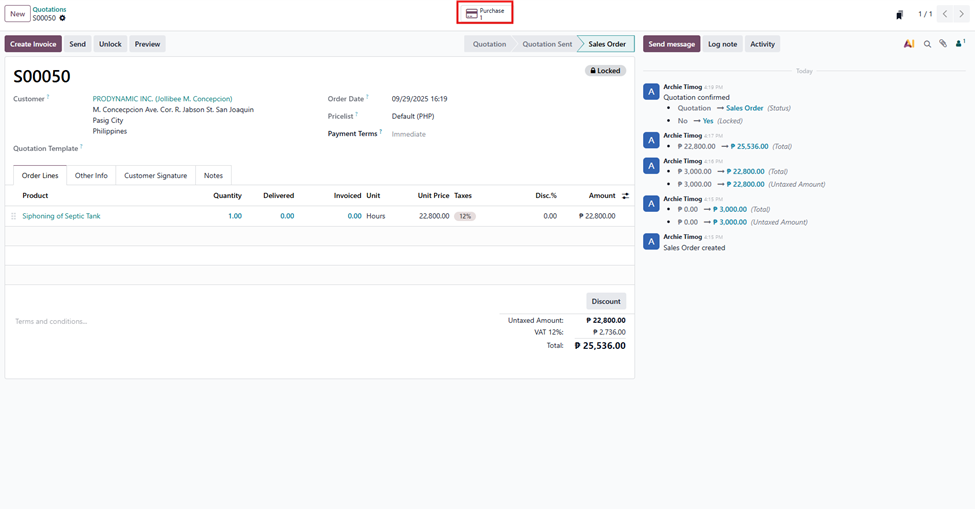Switch to the Other Info tab
The height and width of the screenshot is (509, 975).
pos(91,176)
